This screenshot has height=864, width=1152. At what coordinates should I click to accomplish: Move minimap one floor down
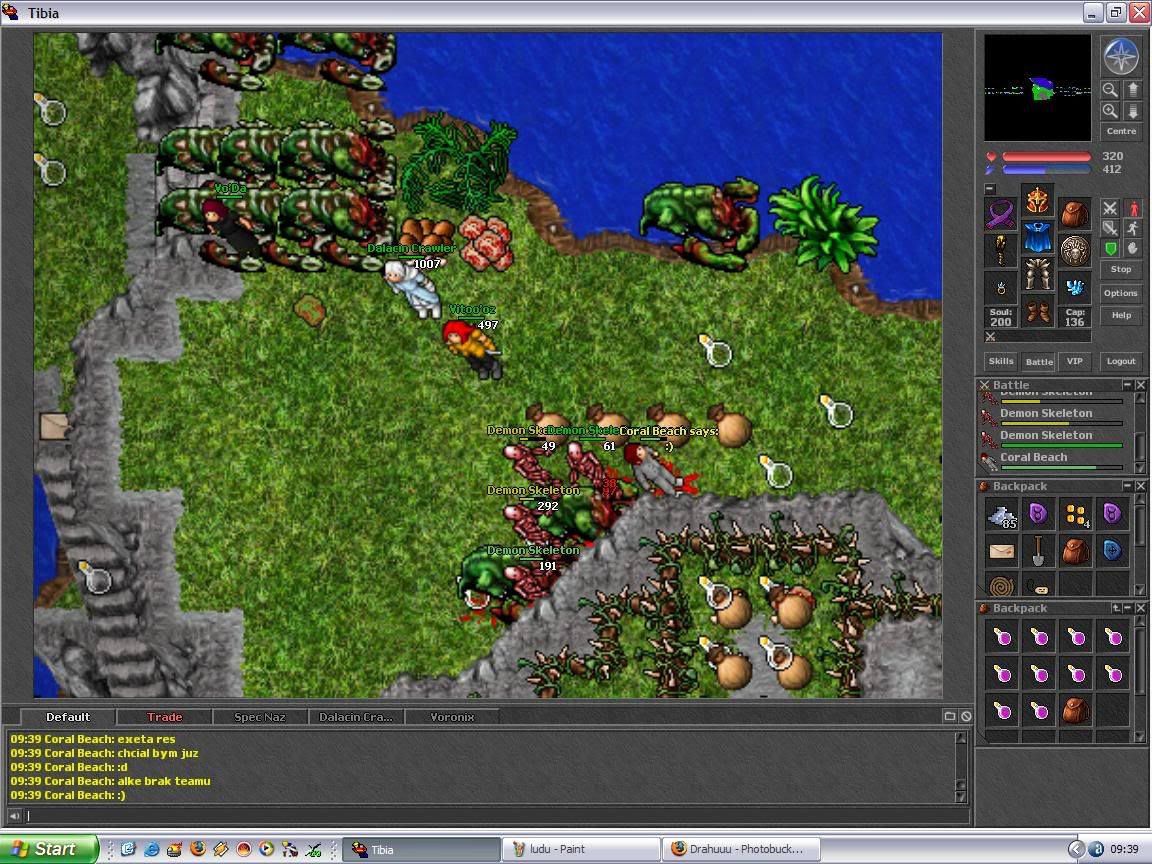(1132, 111)
